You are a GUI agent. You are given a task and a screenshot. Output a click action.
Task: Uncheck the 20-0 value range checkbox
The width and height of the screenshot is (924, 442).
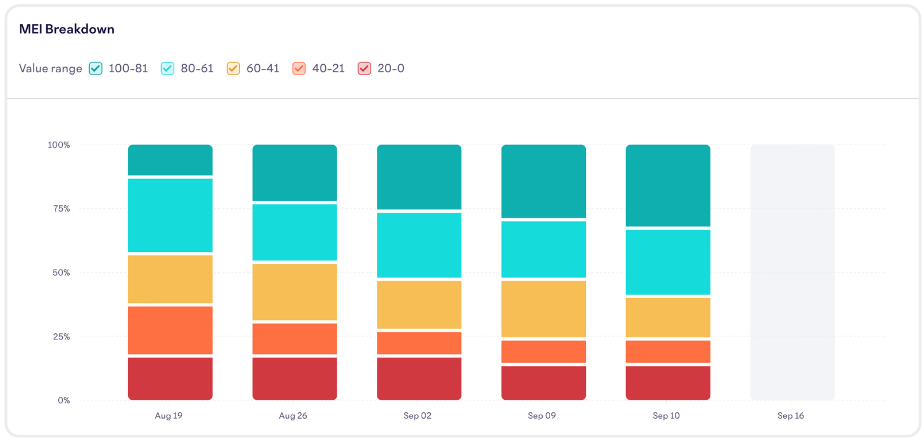[x=365, y=68]
